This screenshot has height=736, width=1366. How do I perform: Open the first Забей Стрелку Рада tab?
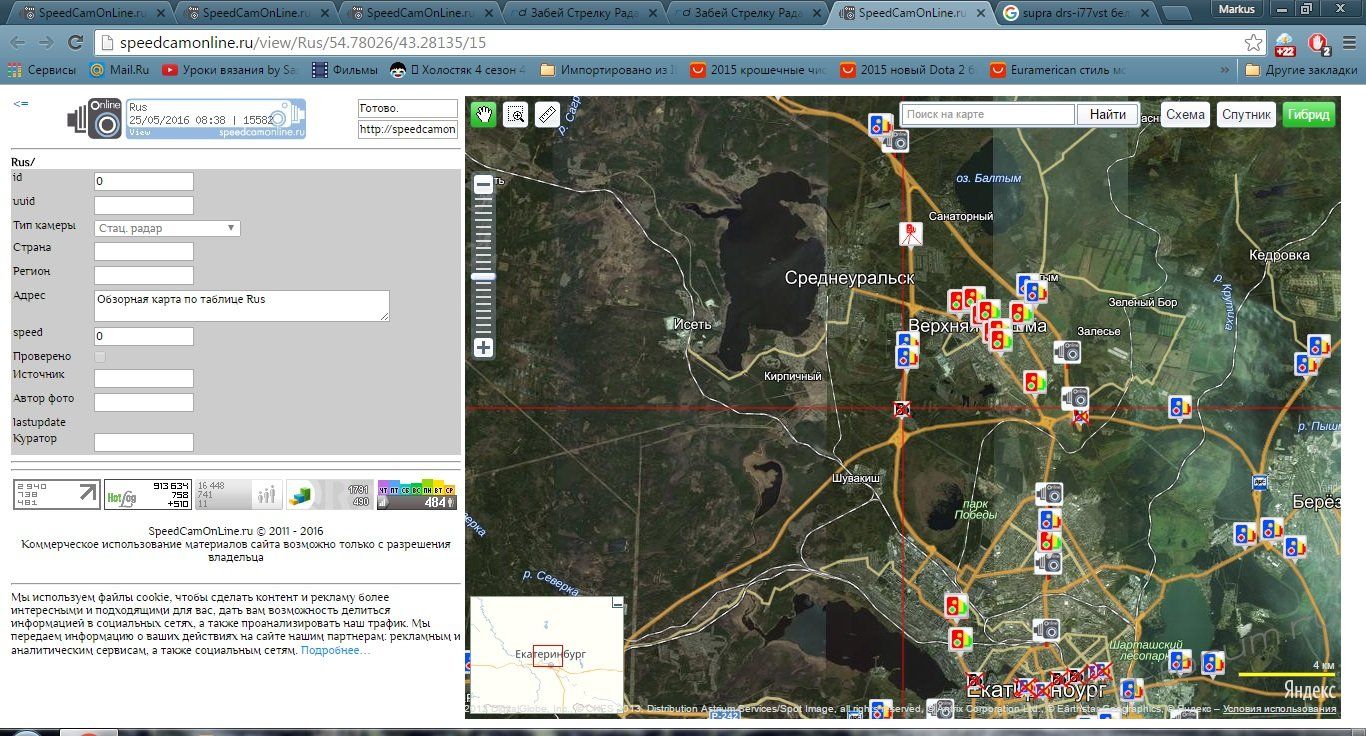click(x=580, y=13)
